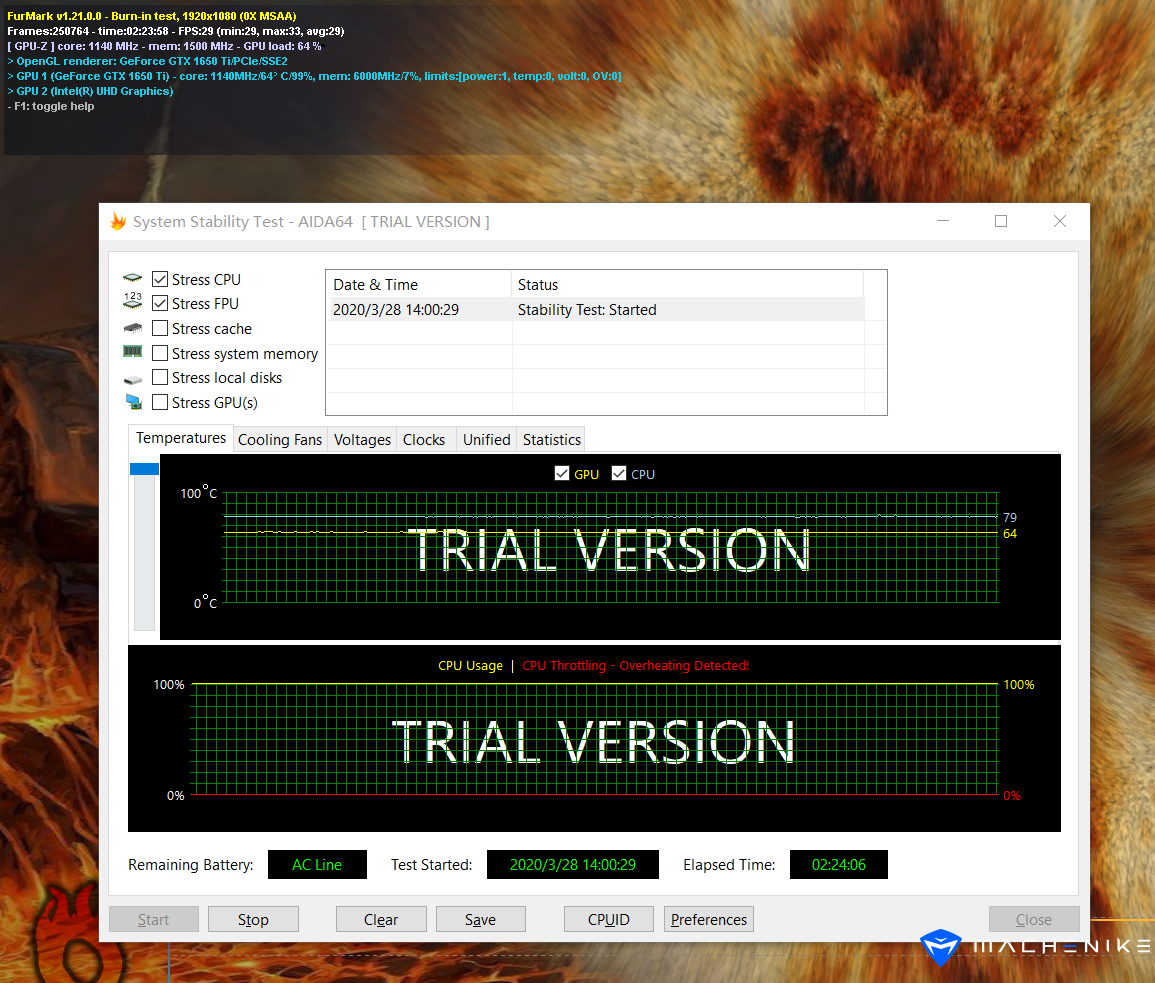View the Statistics tab

point(552,439)
